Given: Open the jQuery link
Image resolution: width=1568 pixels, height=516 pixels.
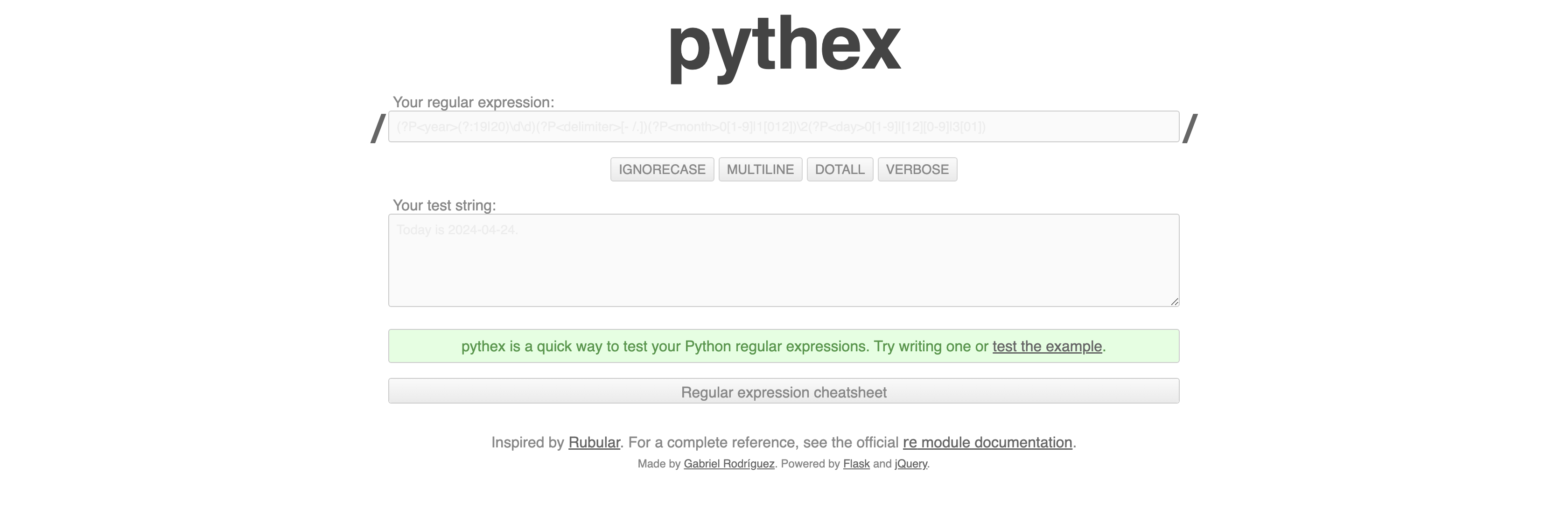Looking at the screenshot, I should [x=910, y=464].
